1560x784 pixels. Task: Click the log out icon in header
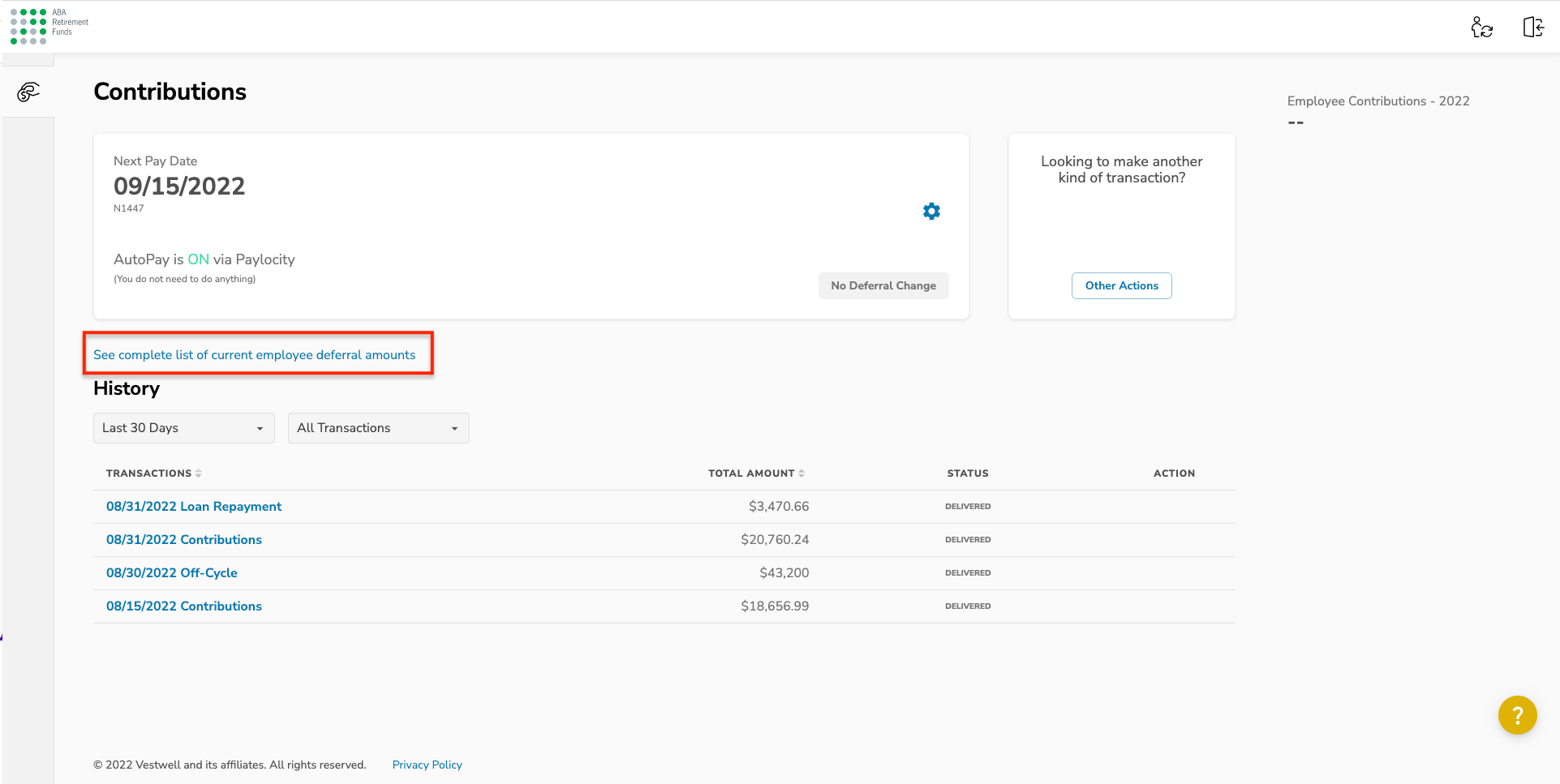click(x=1533, y=28)
